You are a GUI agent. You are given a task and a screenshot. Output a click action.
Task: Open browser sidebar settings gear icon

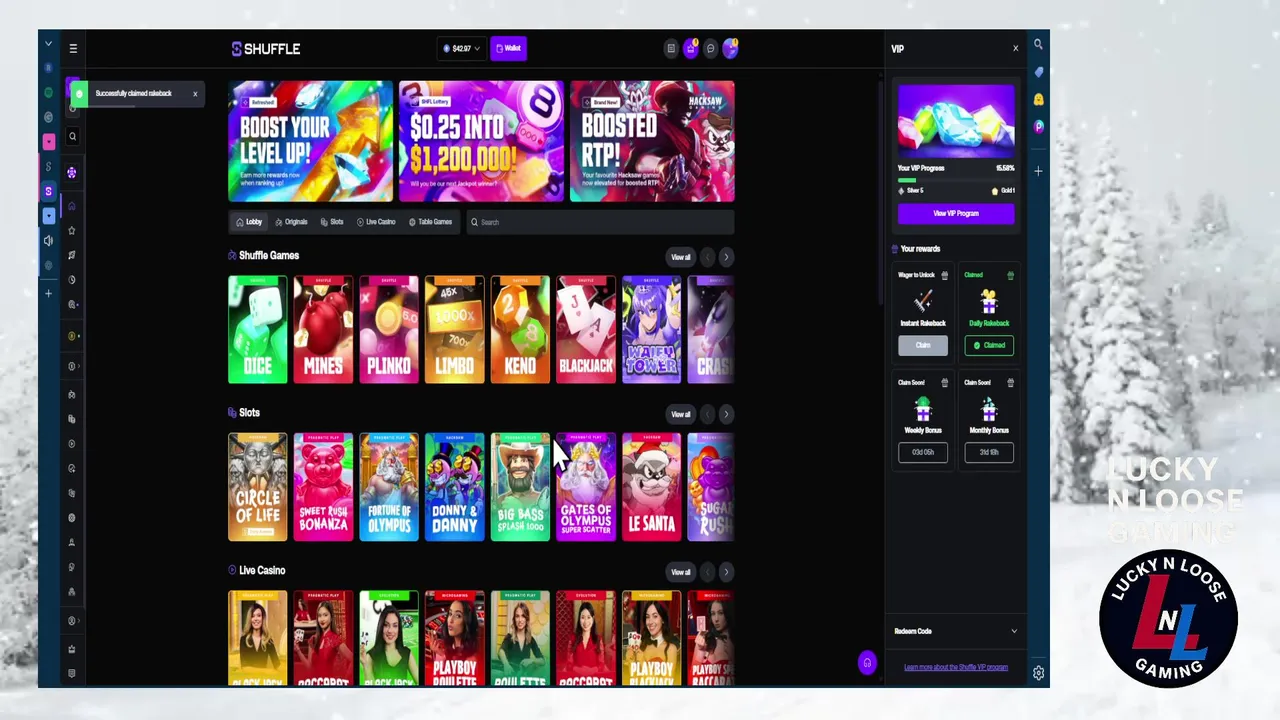point(1038,673)
